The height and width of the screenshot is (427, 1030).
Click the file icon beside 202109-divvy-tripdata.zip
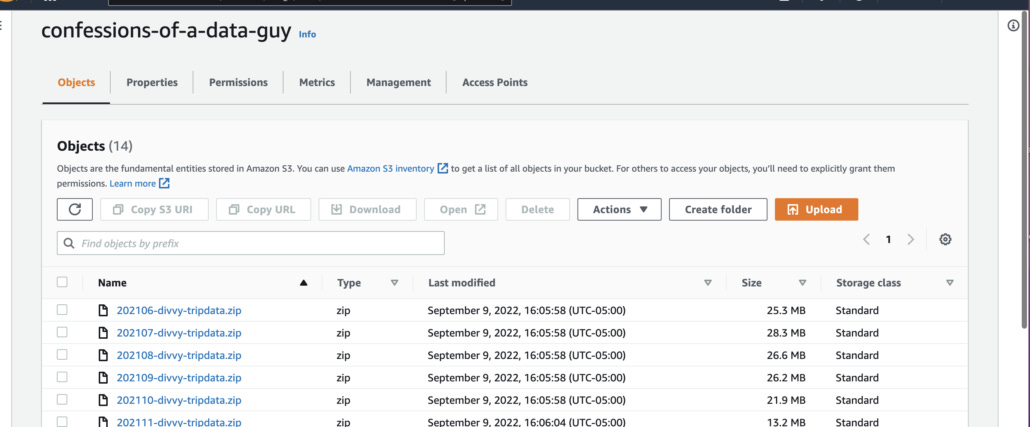coord(102,378)
